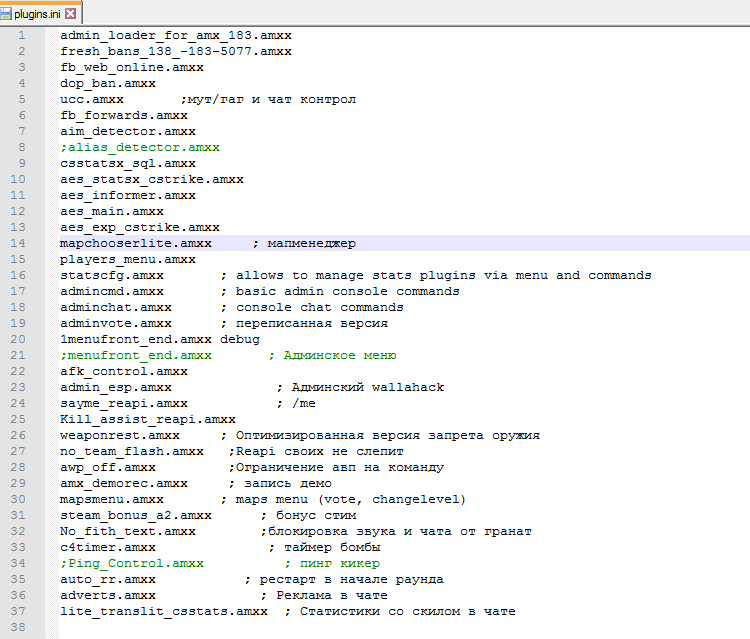Click csstatsx_sql.amxx entry

[x=128, y=164]
